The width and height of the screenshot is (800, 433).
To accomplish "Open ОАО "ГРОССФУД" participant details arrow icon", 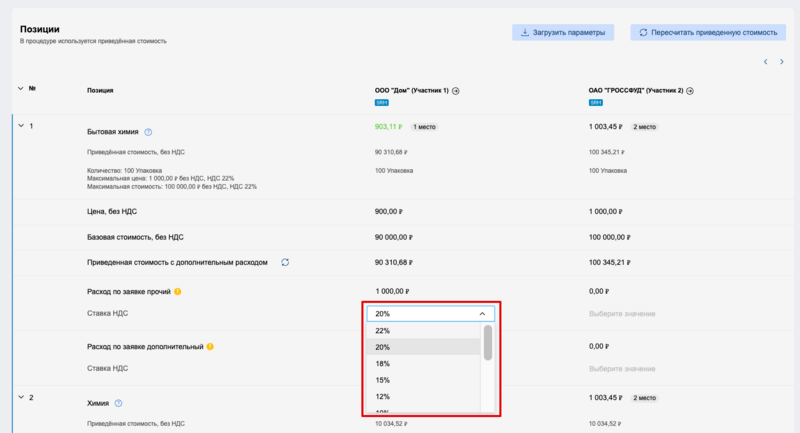I will [690, 91].
